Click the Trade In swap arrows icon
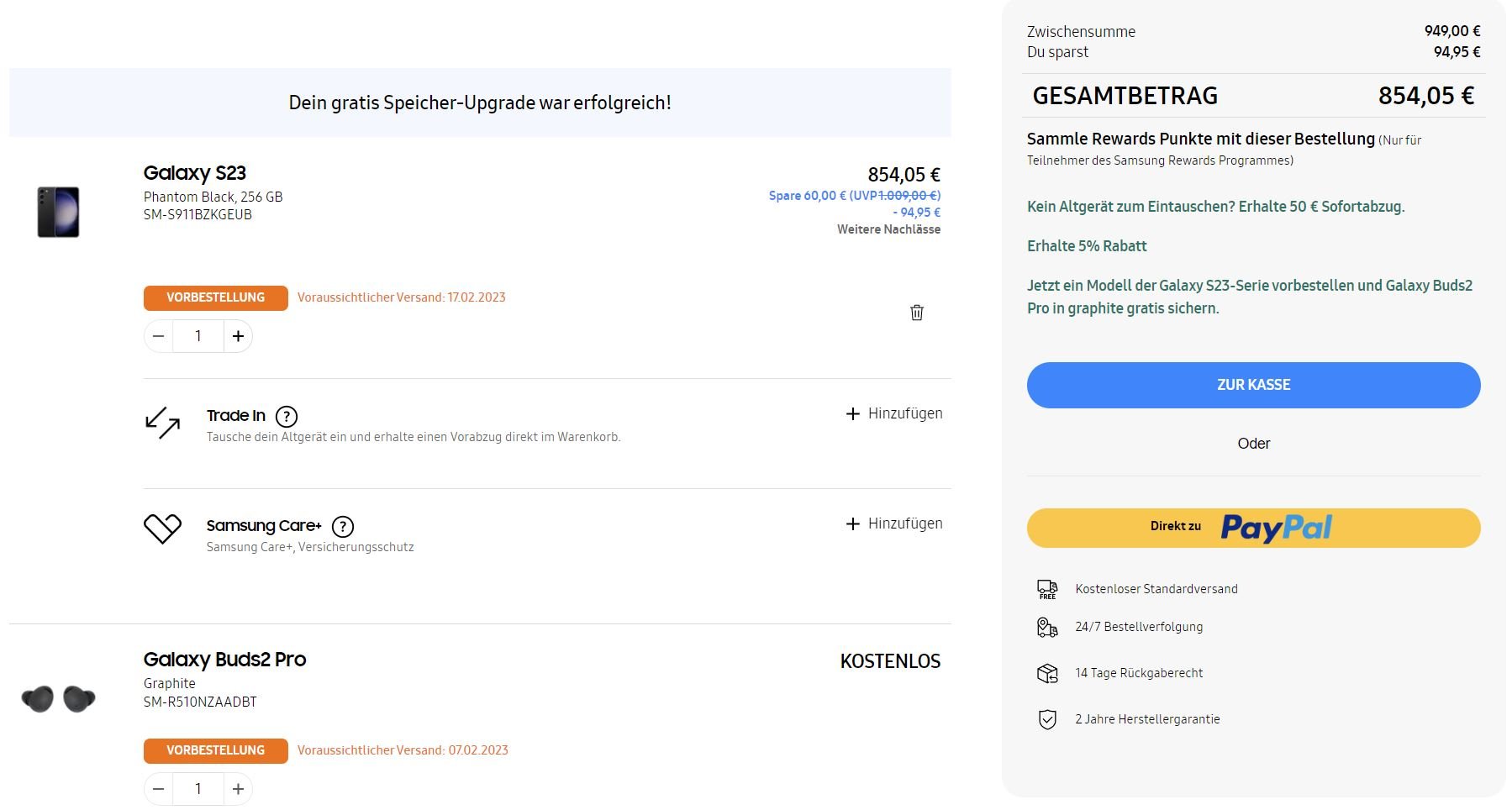This screenshot has width=1512, height=810. [x=162, y=423]
